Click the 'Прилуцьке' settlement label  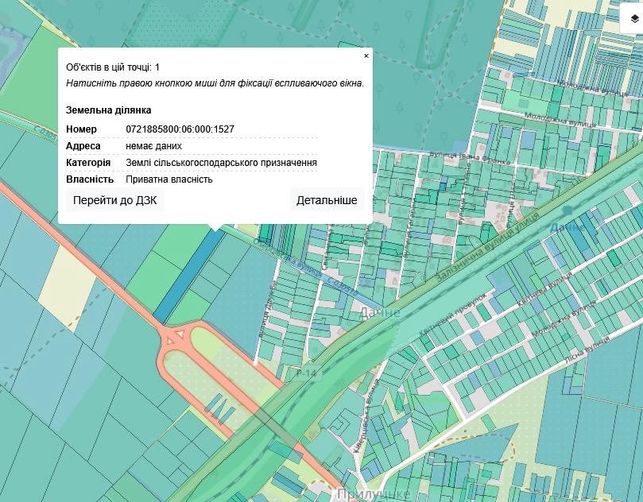(x=373, y=495)
